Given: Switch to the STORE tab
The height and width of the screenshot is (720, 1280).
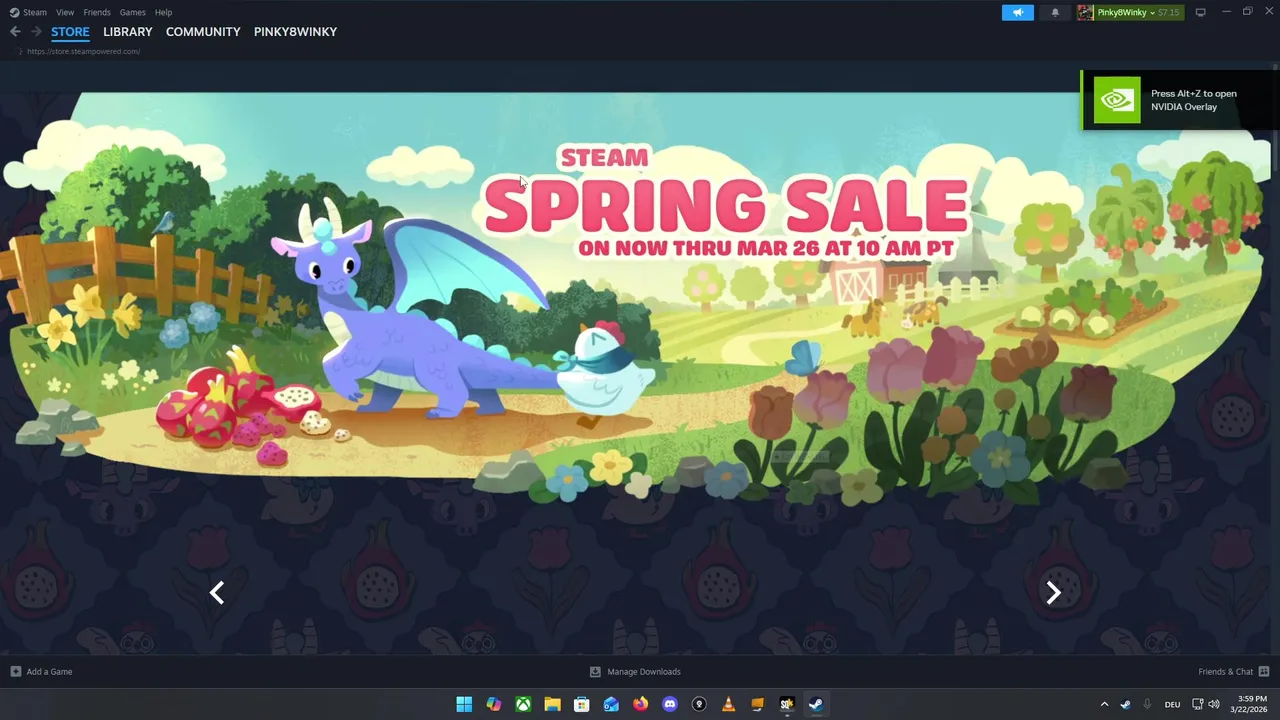Looking at the screenshot, I should click(70, 32).
